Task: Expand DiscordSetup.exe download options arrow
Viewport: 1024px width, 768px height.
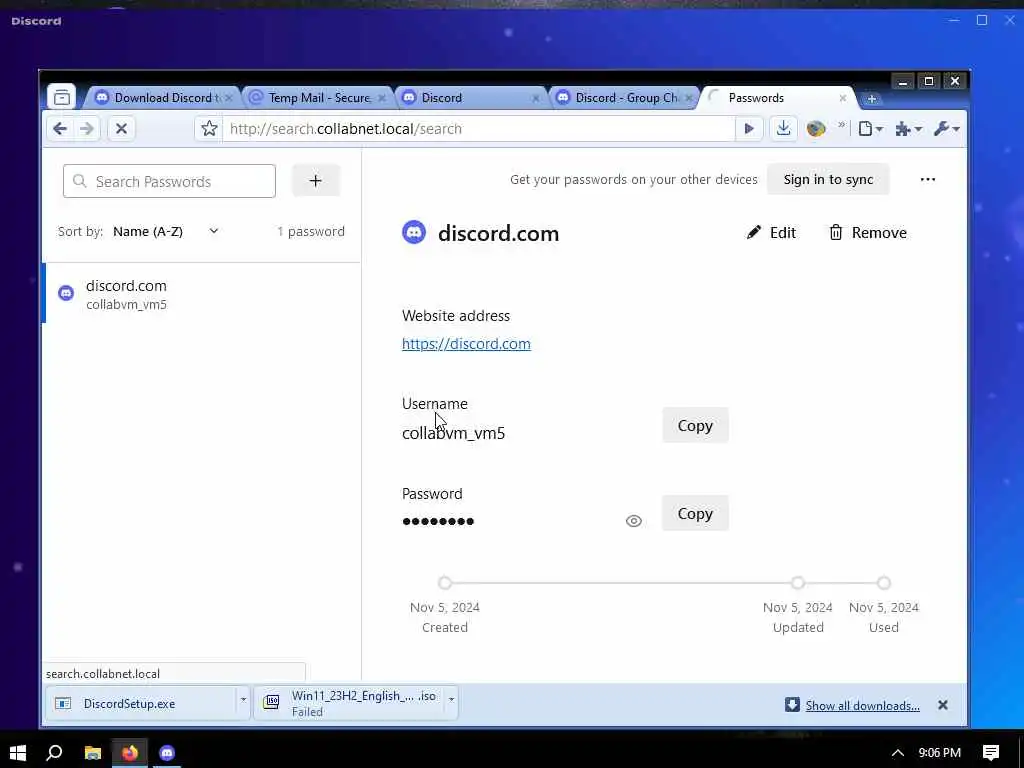Action: pos(243,699)
